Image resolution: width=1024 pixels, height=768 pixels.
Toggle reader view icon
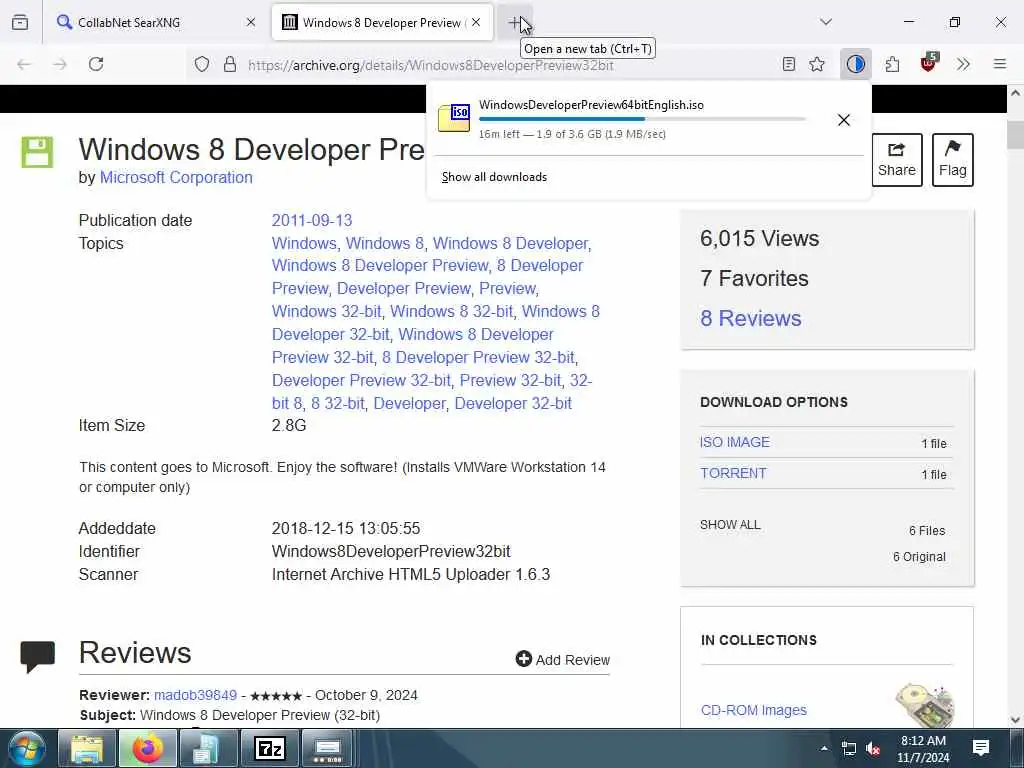coord(789,64)
